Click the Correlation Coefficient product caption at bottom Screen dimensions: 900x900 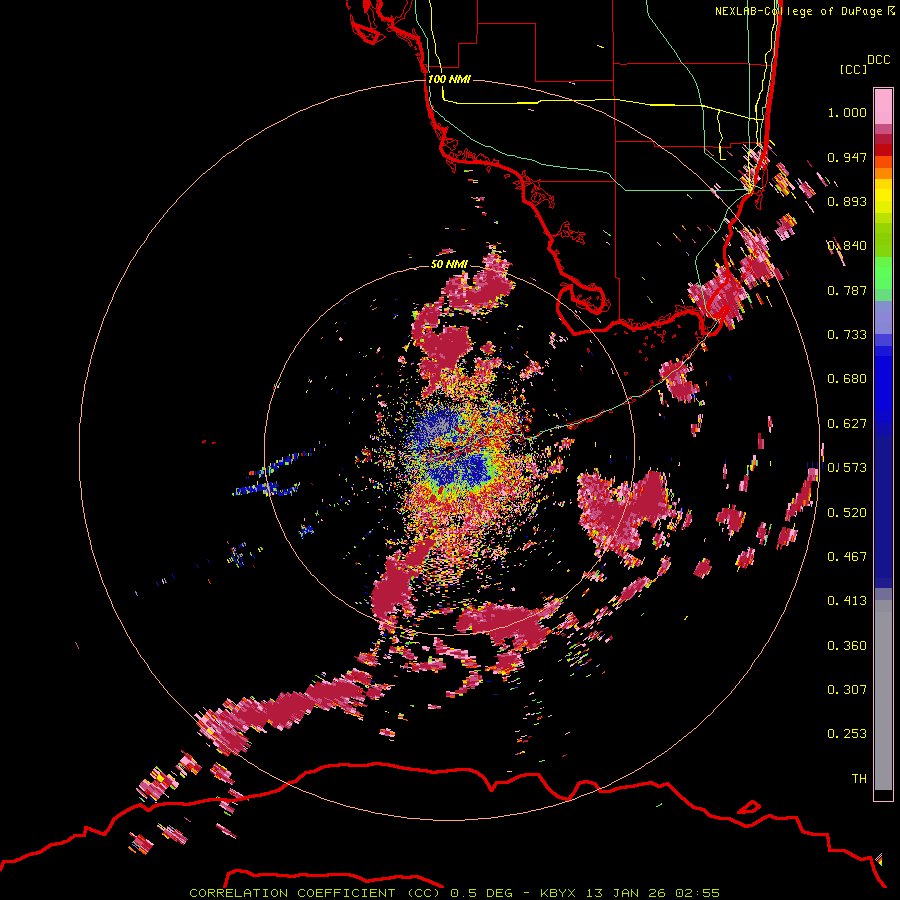(454, 893)
